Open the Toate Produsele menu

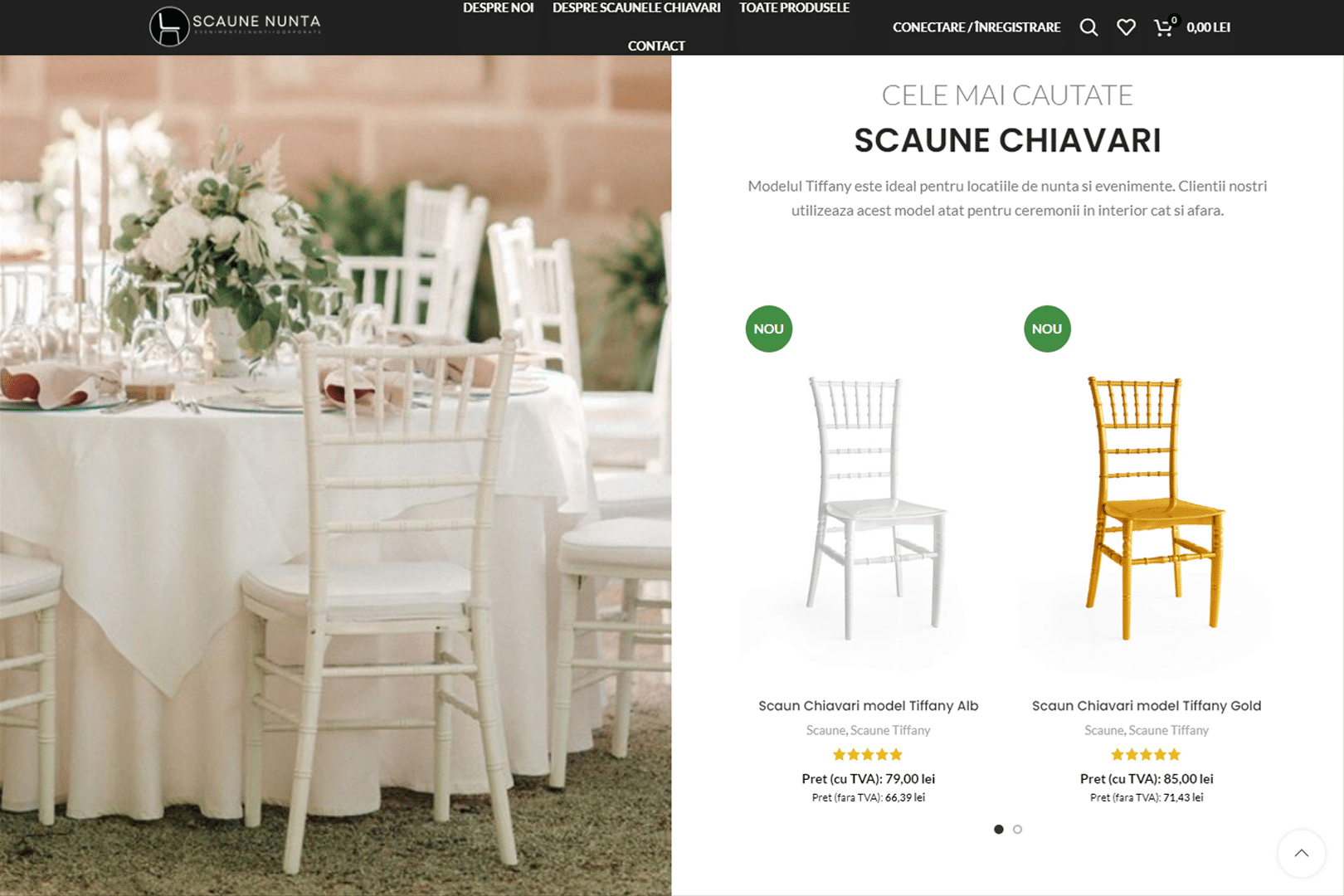pyautogui.click(x=794, y=8)
